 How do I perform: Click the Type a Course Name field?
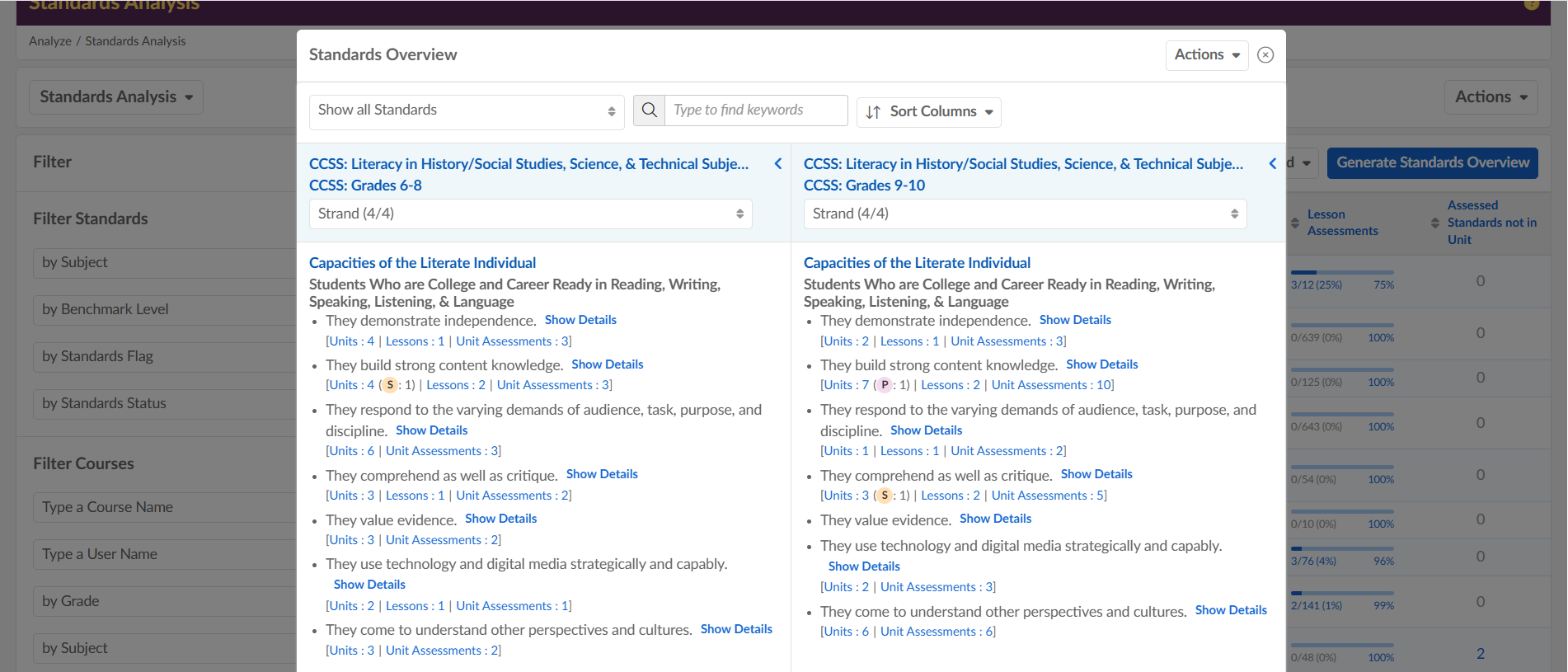pos(165,508)
